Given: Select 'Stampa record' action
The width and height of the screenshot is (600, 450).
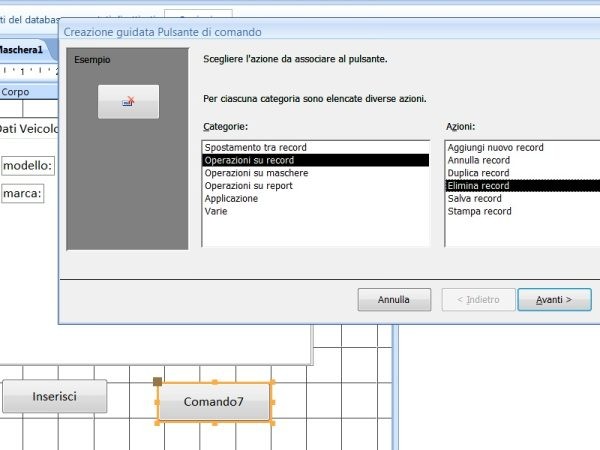Looking at the screenshot, I should (479, 212).
